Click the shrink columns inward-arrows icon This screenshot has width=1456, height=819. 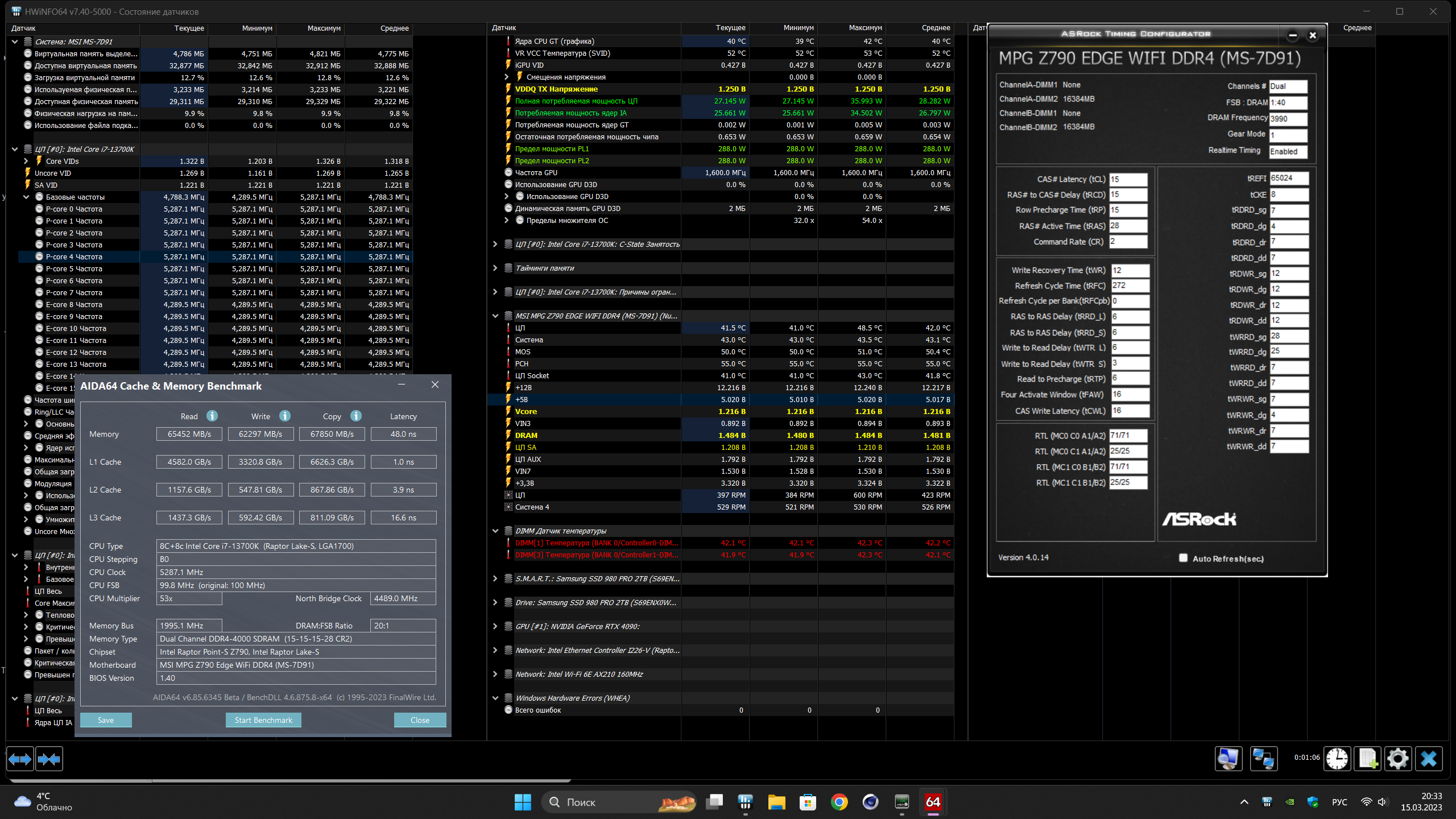[49, 759]
